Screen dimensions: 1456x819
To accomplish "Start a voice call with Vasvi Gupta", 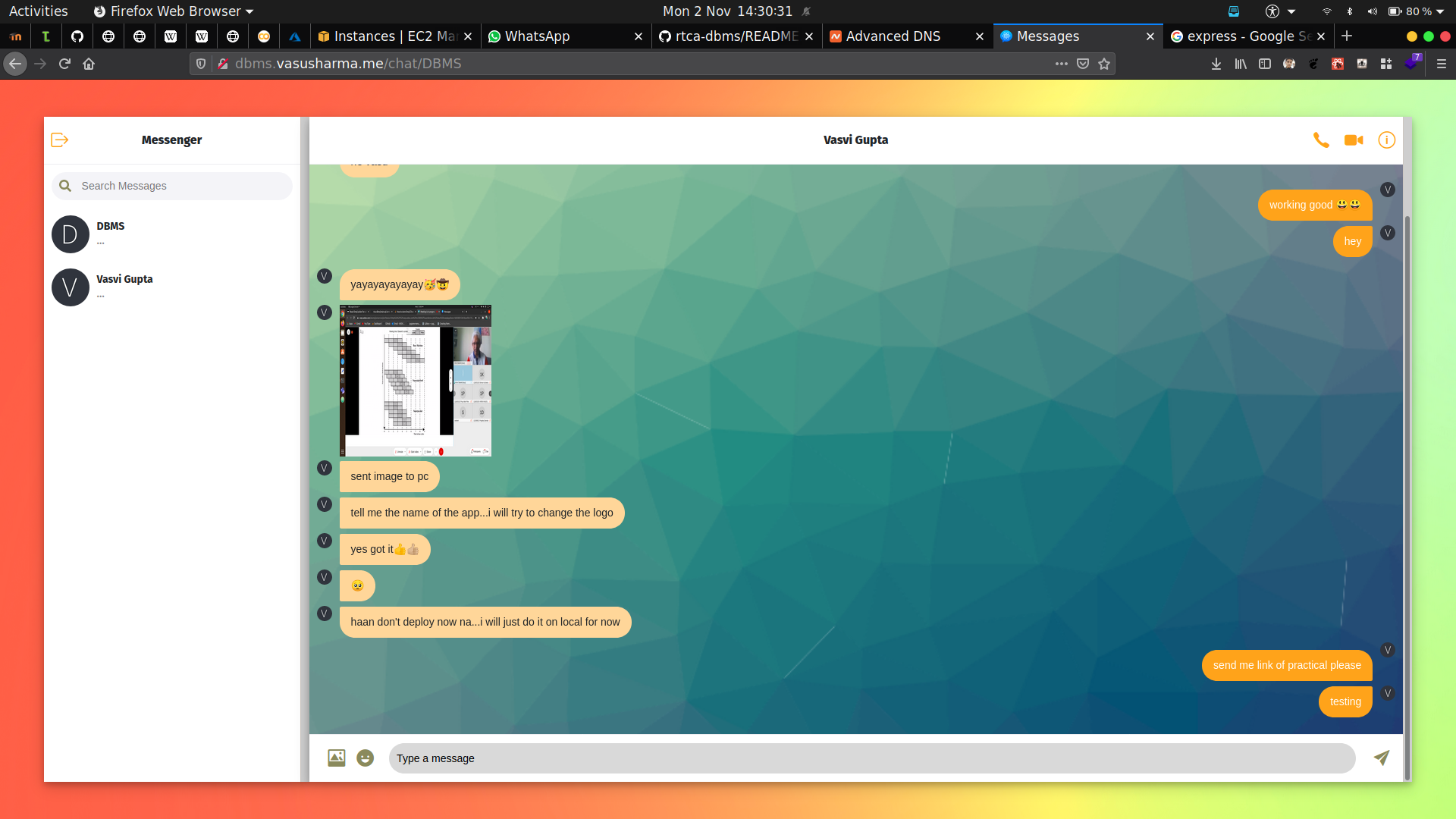I will pos(1321,140).
